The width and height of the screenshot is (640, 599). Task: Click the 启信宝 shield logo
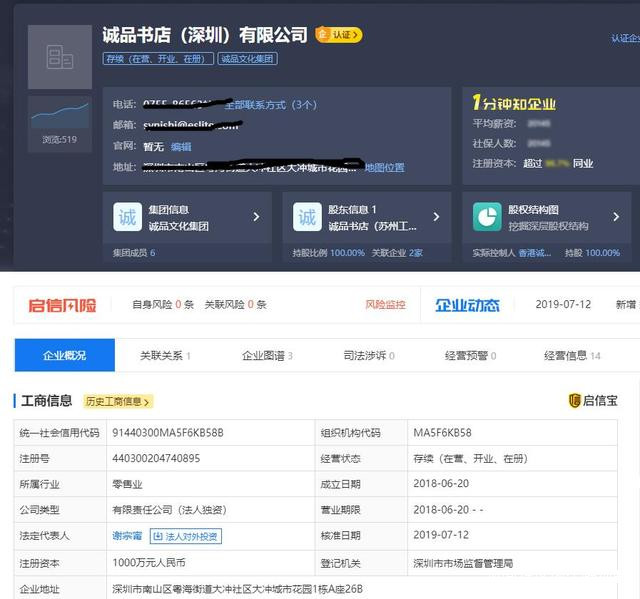coord(593,401)
